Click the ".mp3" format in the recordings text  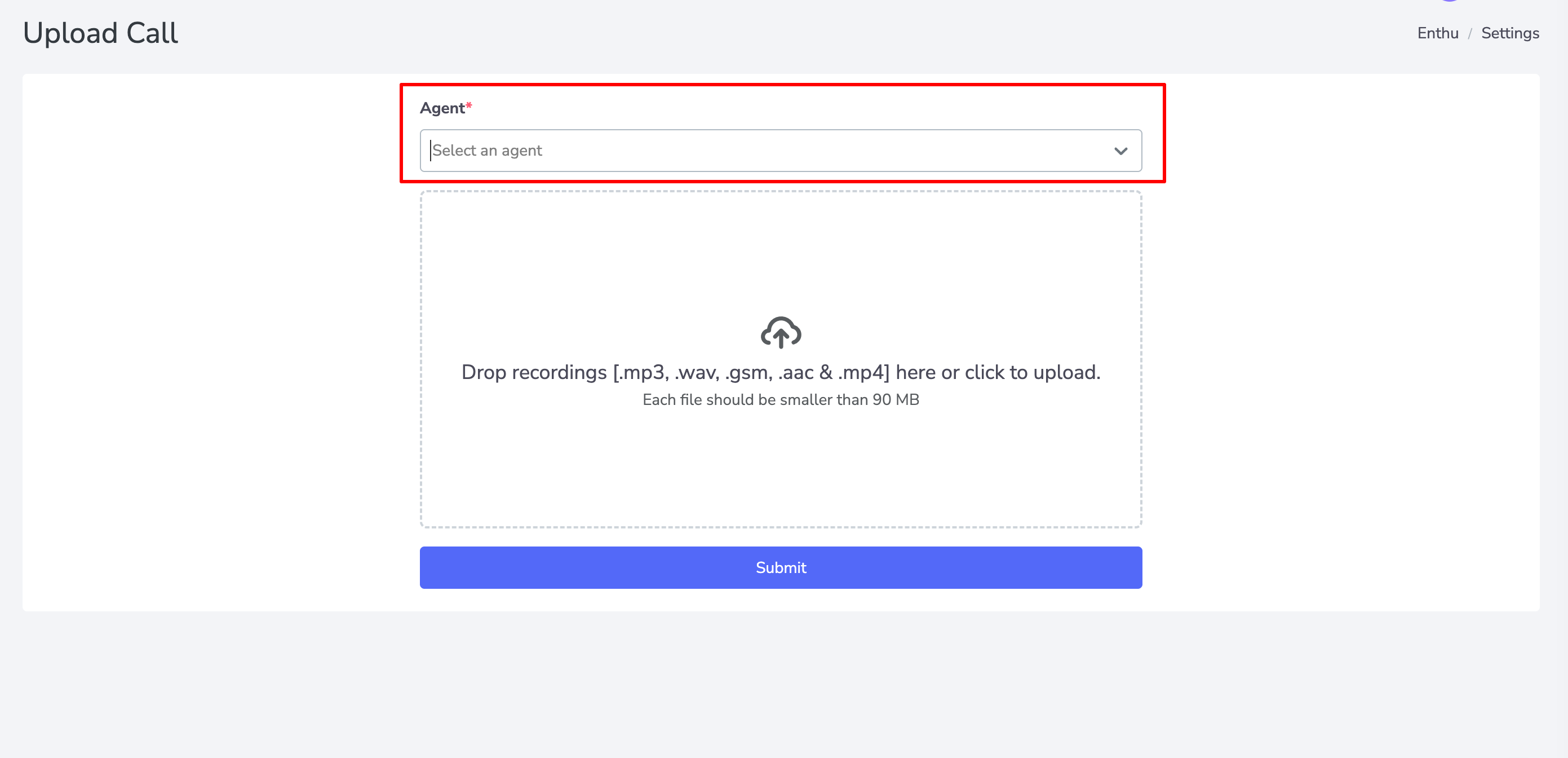point(643,372)
